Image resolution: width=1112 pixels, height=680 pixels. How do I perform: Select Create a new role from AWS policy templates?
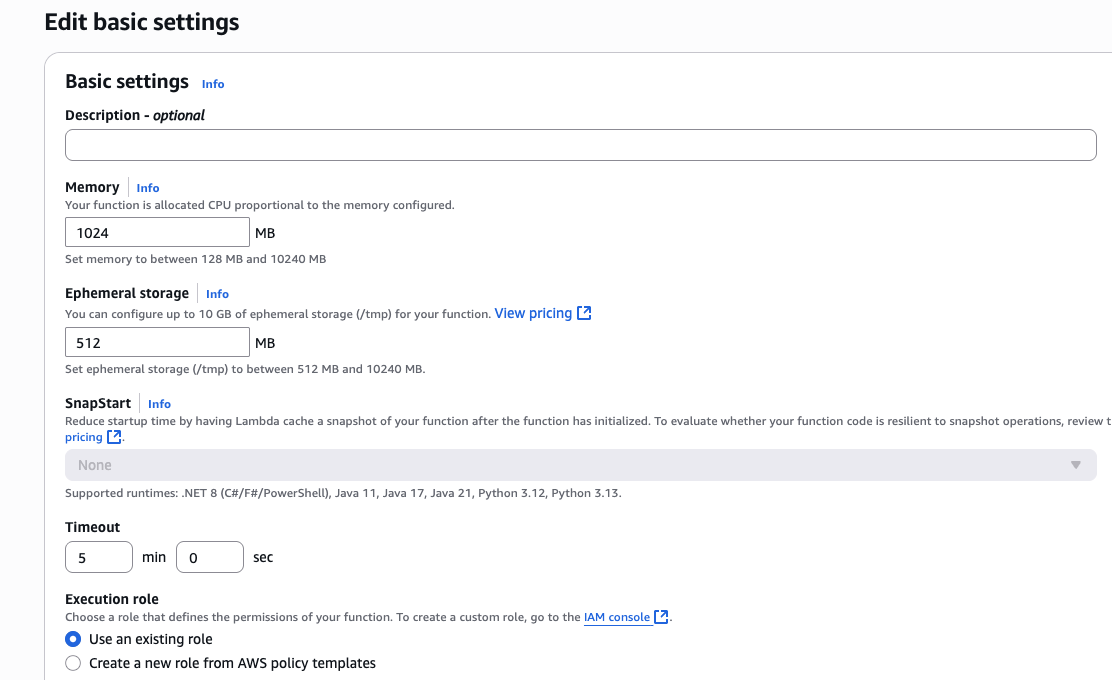[73, 663]
